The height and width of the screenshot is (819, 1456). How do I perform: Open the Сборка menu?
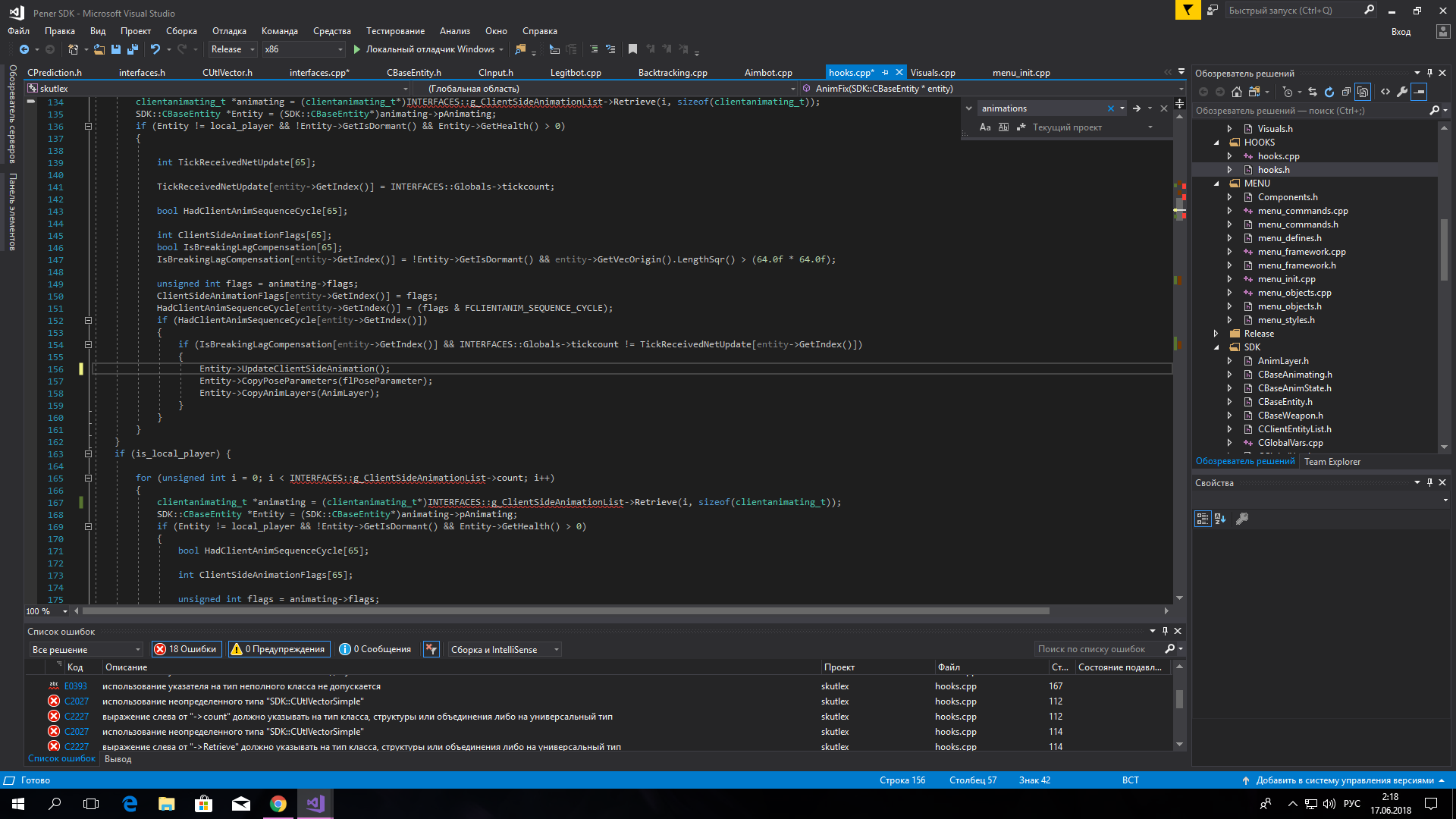point(181,31)
